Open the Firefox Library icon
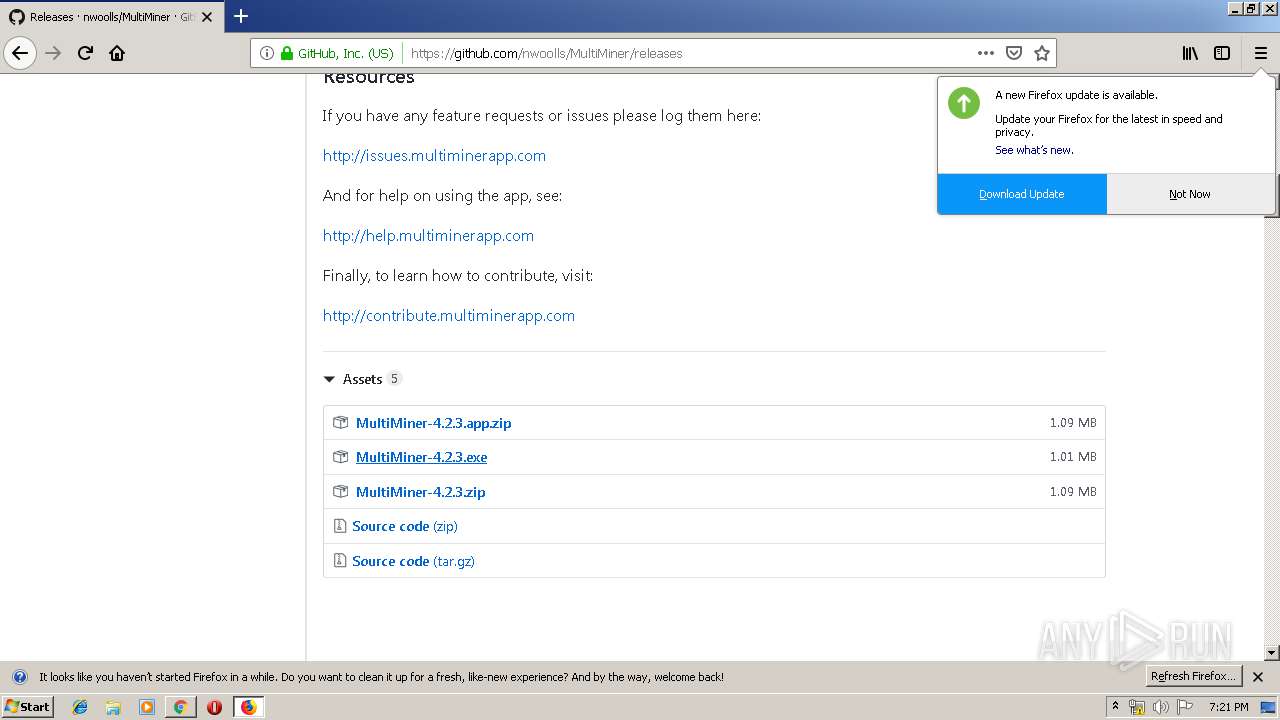Image resolution: width=1280 pixels, height=720 pixels. tap(1190, 53)
